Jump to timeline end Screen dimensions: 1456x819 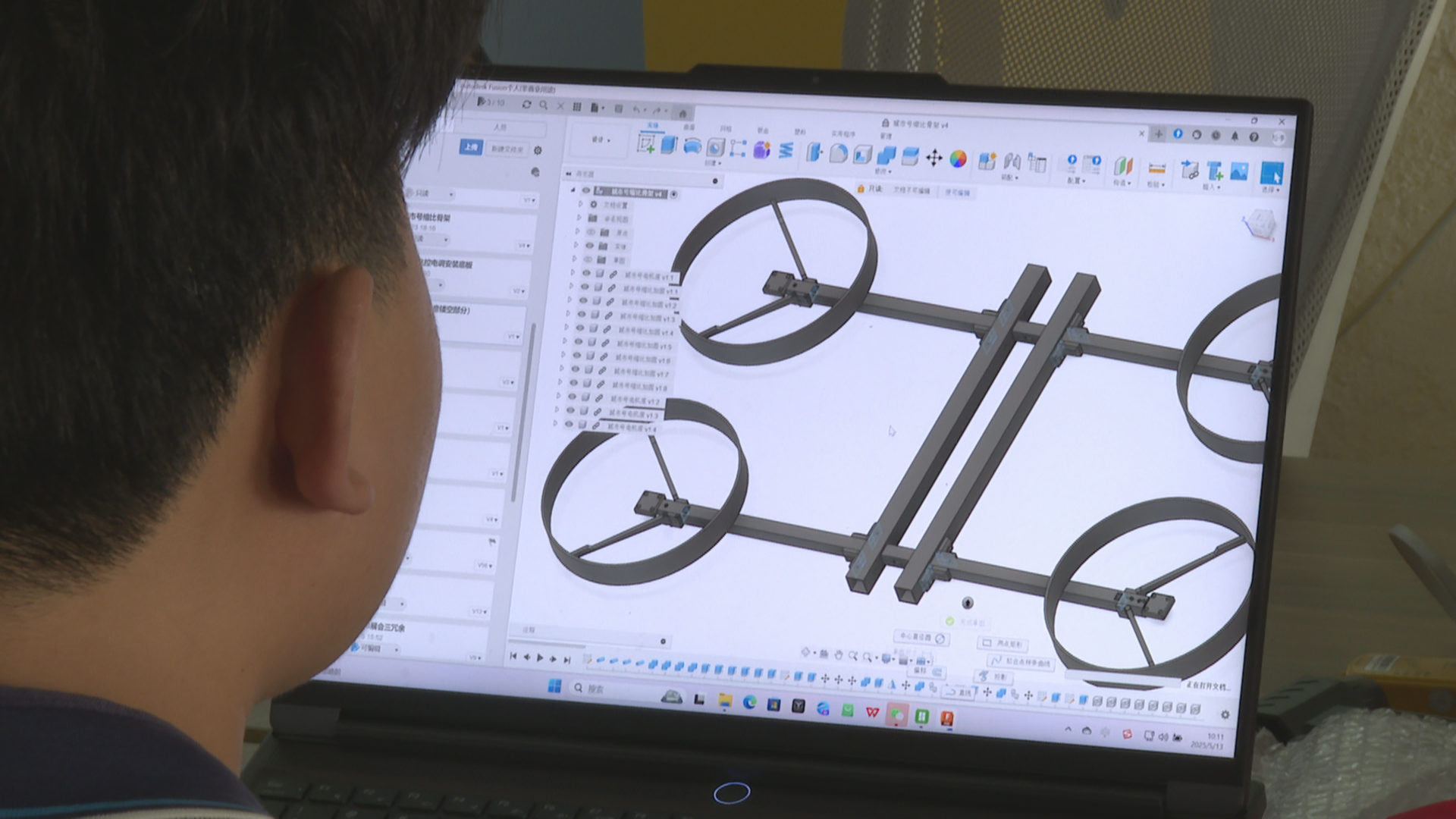point(566,660)
